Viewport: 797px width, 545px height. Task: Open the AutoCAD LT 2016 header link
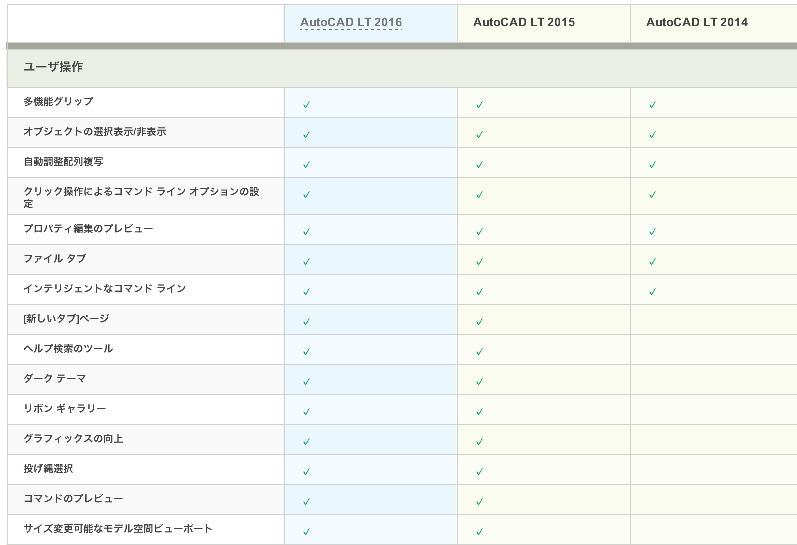pyautogui.click(x=351, y=22)
